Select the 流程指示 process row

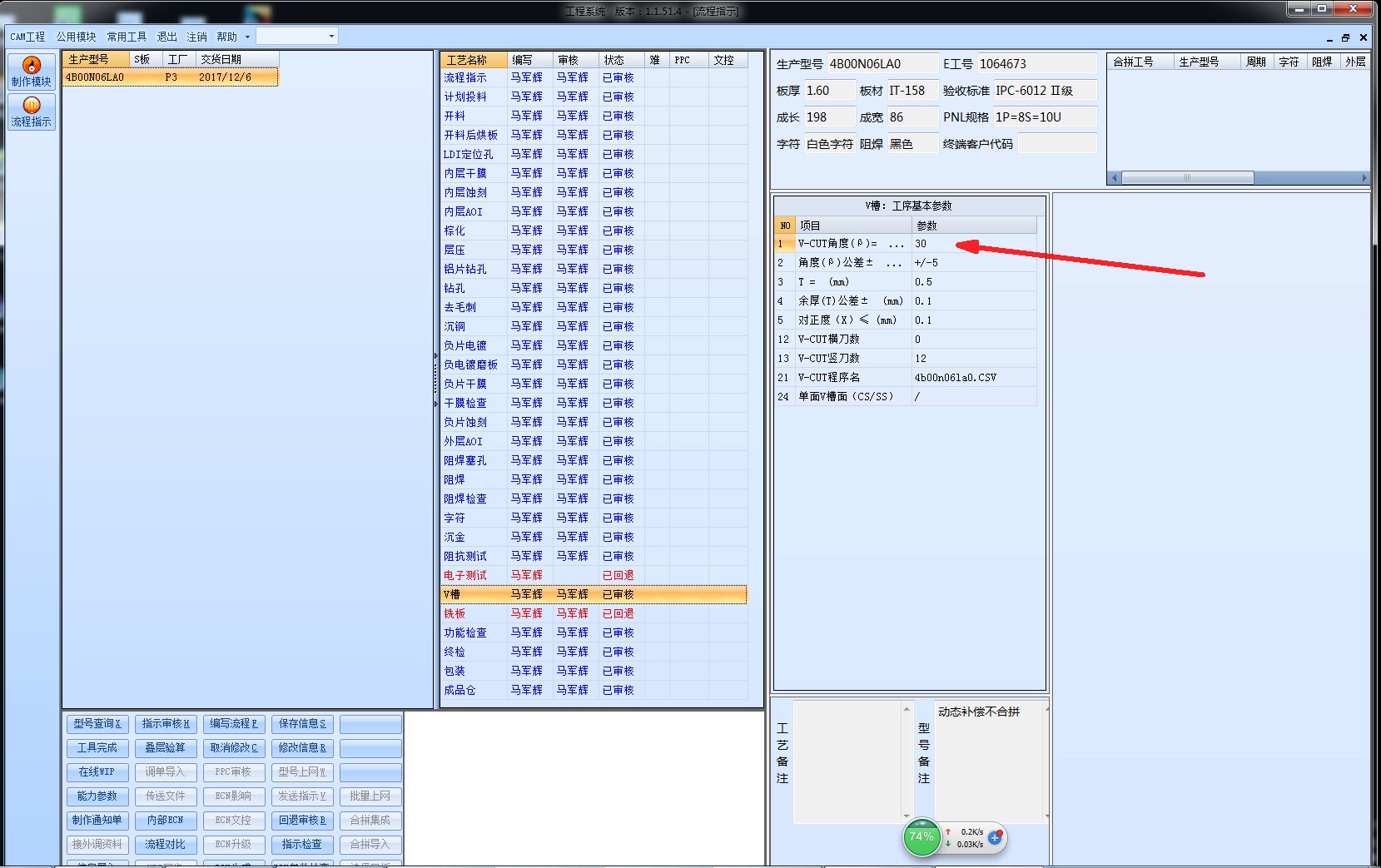coord(594,77)
